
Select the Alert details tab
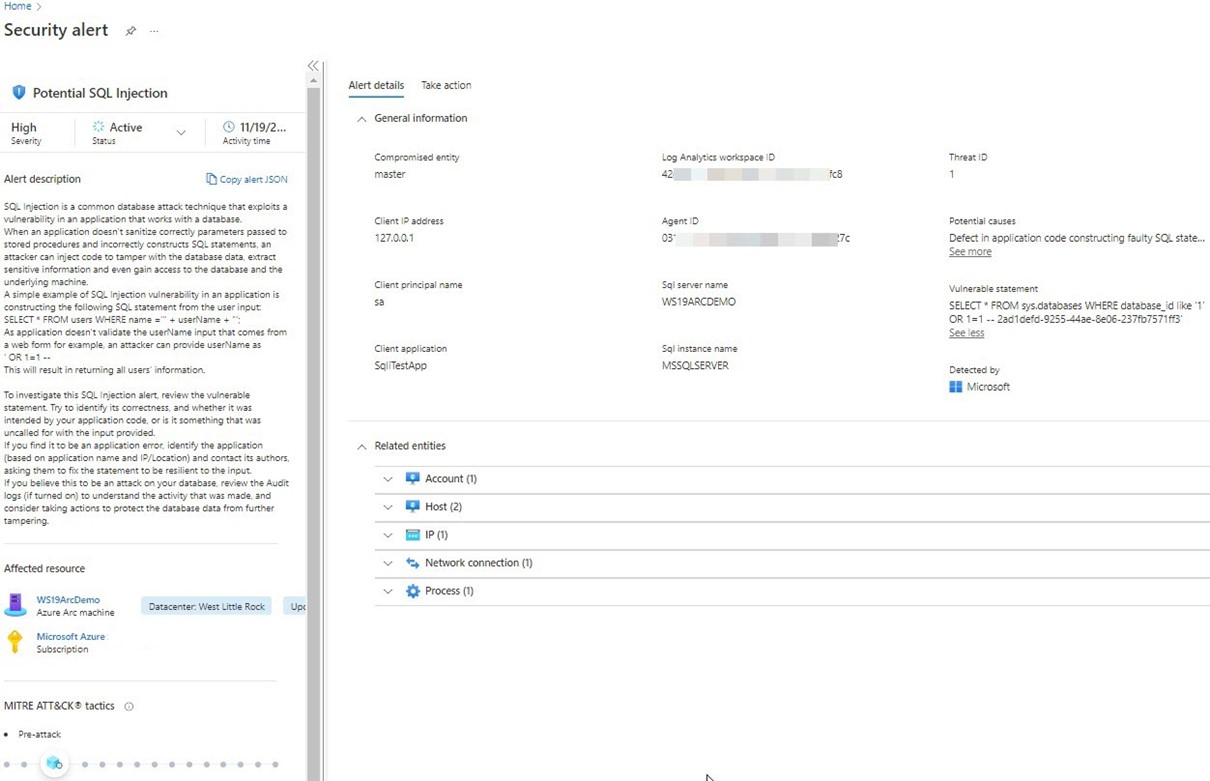click(377, 85)
